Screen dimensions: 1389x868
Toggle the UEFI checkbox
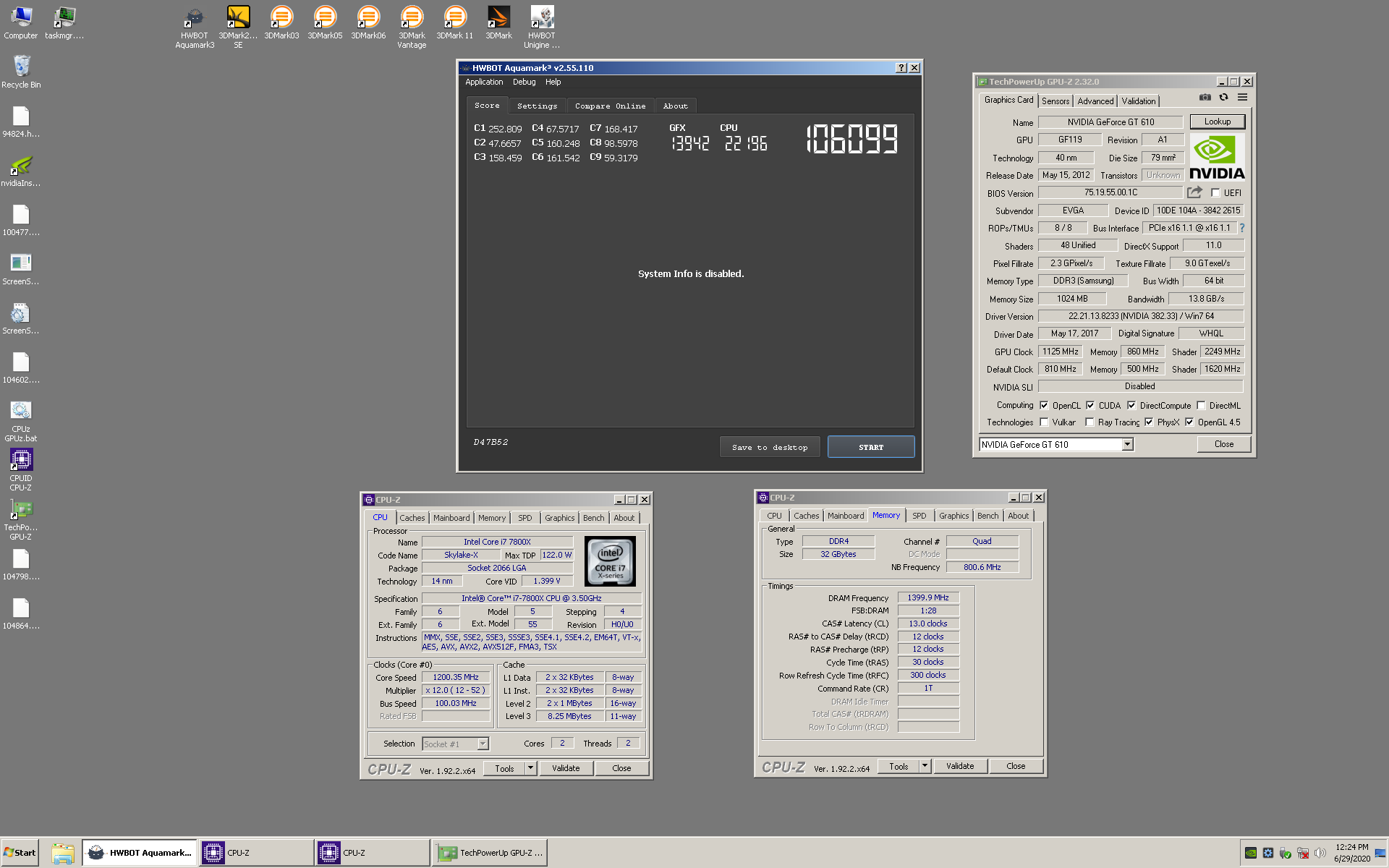tap(1215, 193)
